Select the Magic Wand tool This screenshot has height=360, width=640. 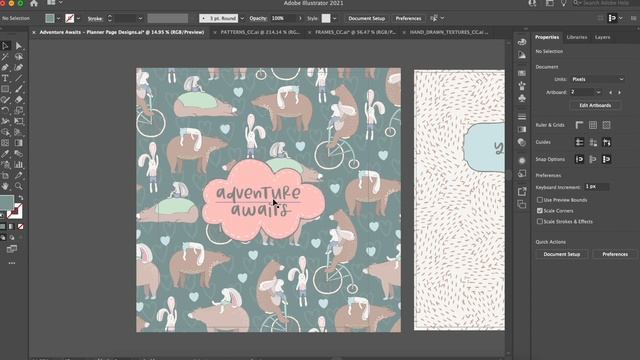pyautogui.click(x=5, y=57)
